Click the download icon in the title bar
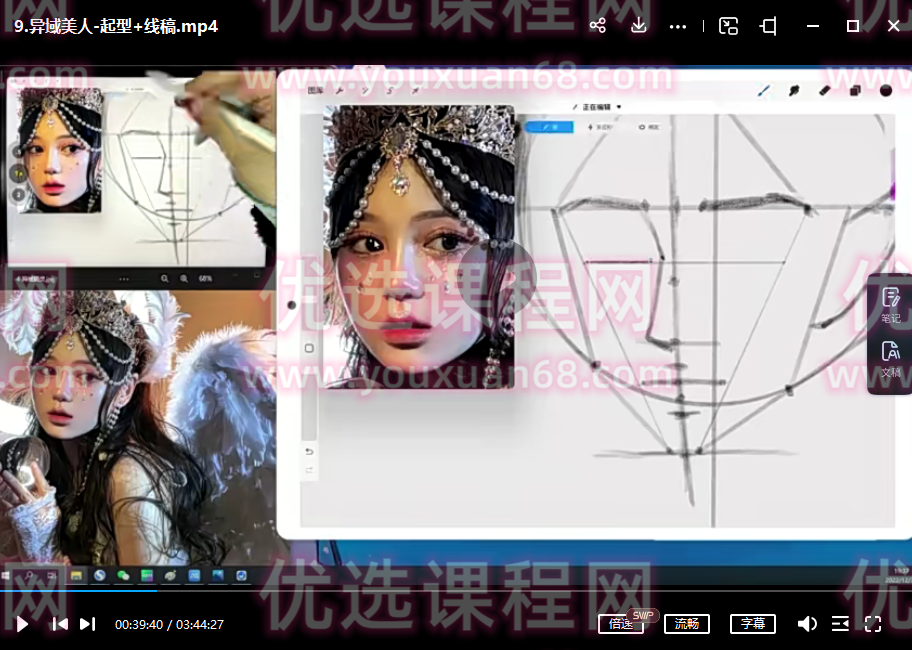The width and height of the screenshot is (912, 650). tap(638, 26)
